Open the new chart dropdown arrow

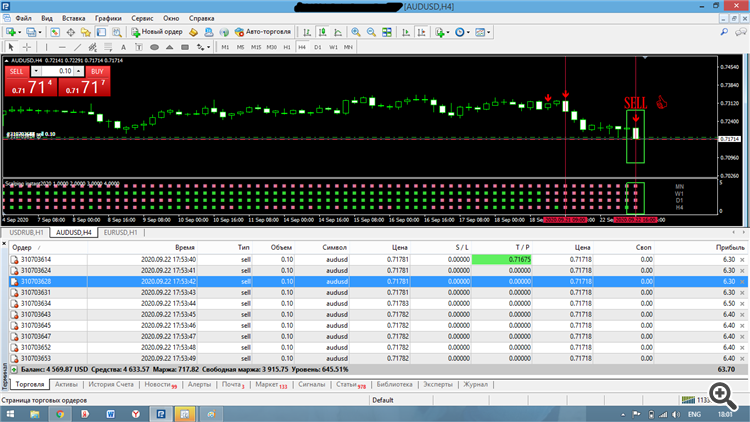(x=18, y=32)
